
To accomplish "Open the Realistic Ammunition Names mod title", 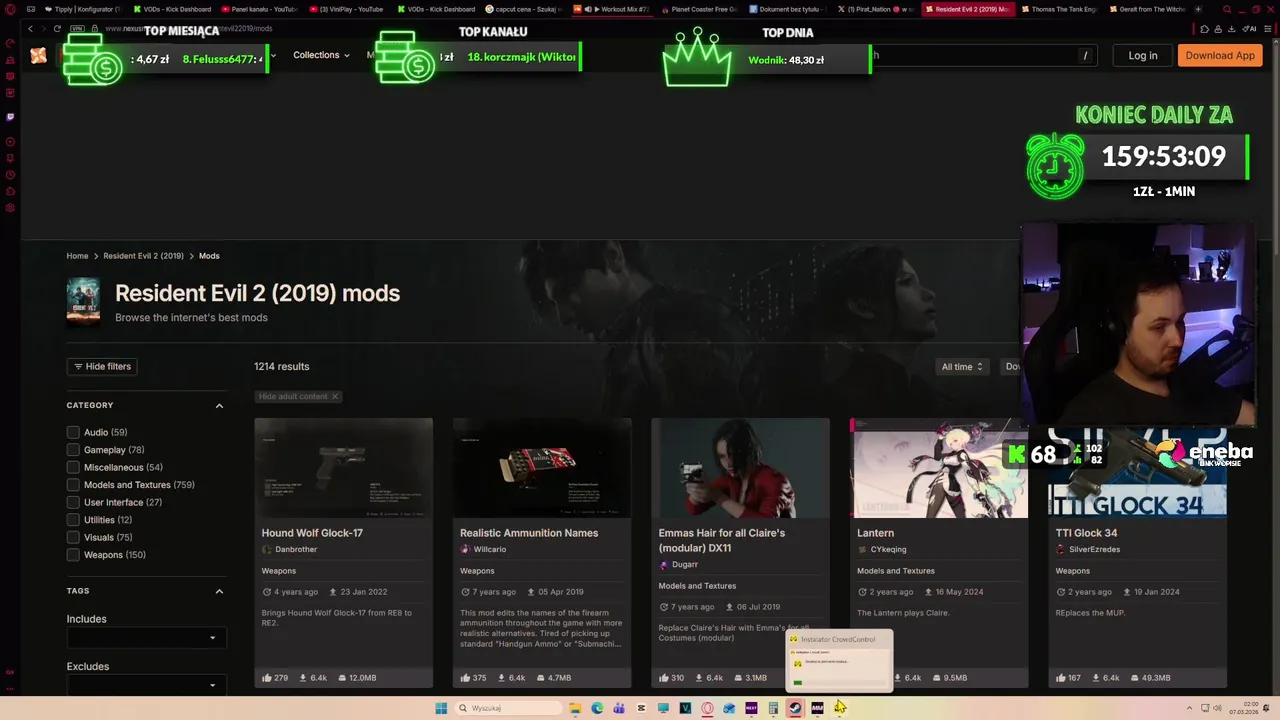I will (529, 533).
